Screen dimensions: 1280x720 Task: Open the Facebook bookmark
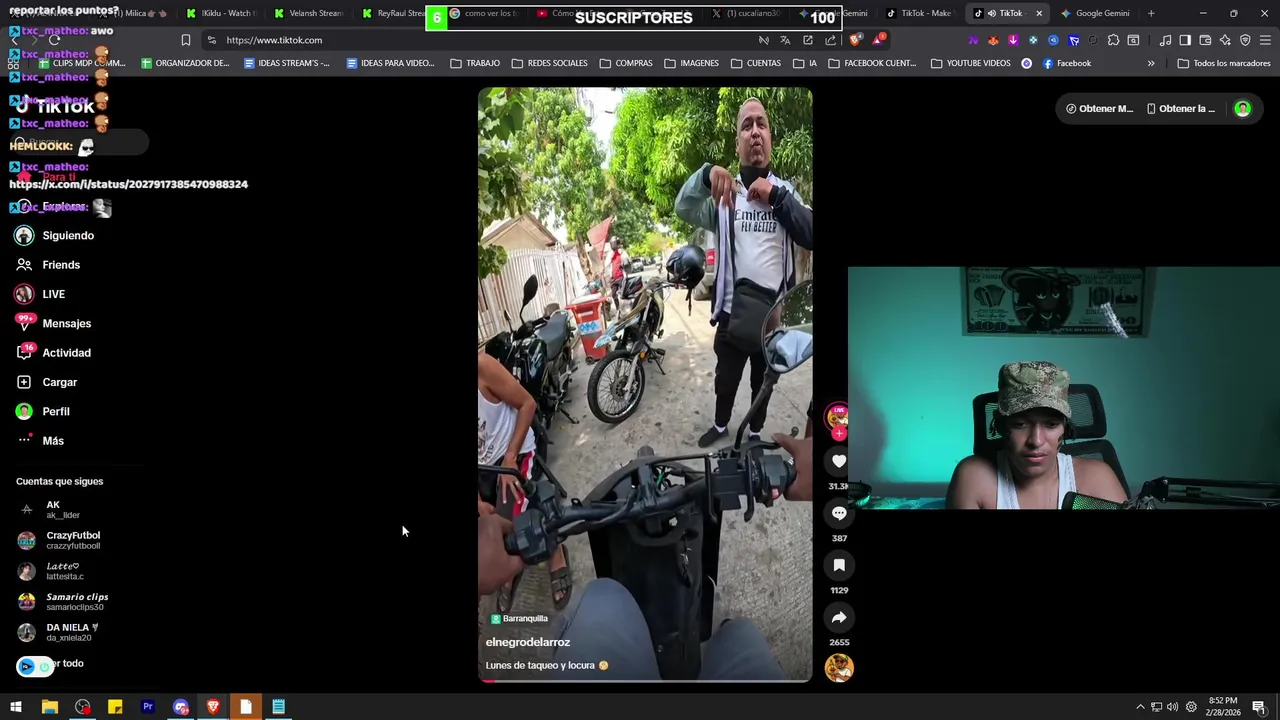click(x=1066, y=63)
